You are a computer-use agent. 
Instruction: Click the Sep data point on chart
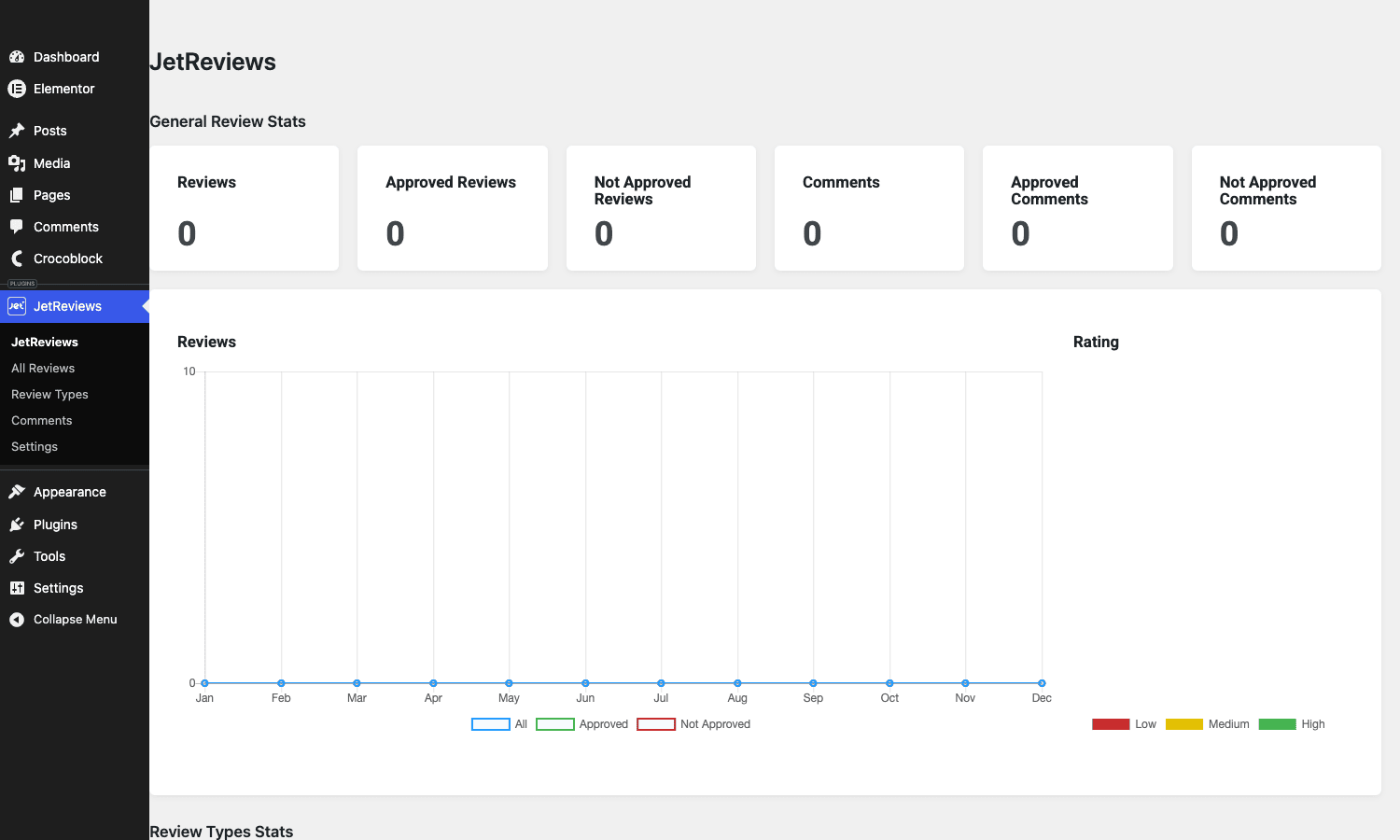pyautogui.click(x=813, y=683)
